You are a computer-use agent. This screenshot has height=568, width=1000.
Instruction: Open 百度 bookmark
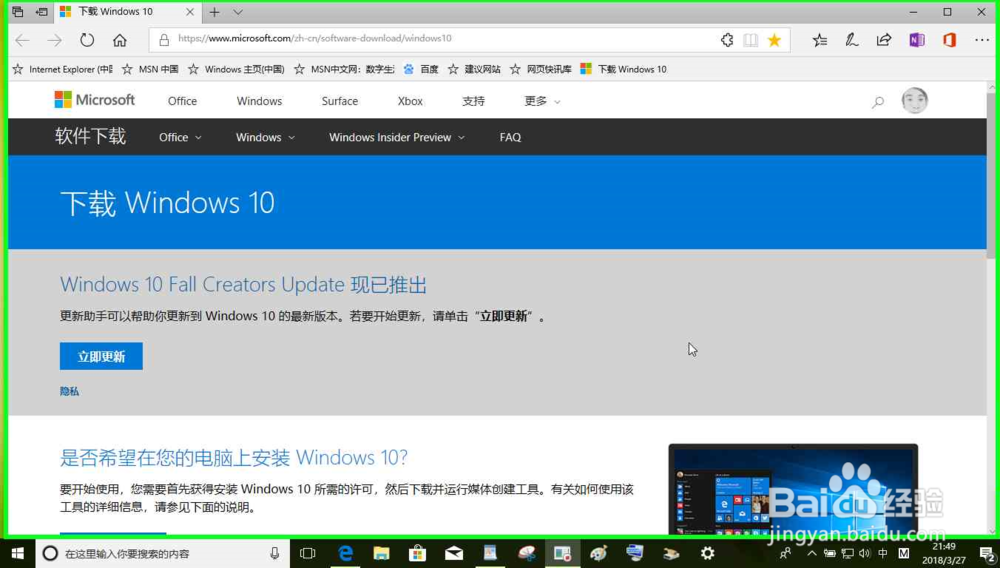tap(421, 69)
